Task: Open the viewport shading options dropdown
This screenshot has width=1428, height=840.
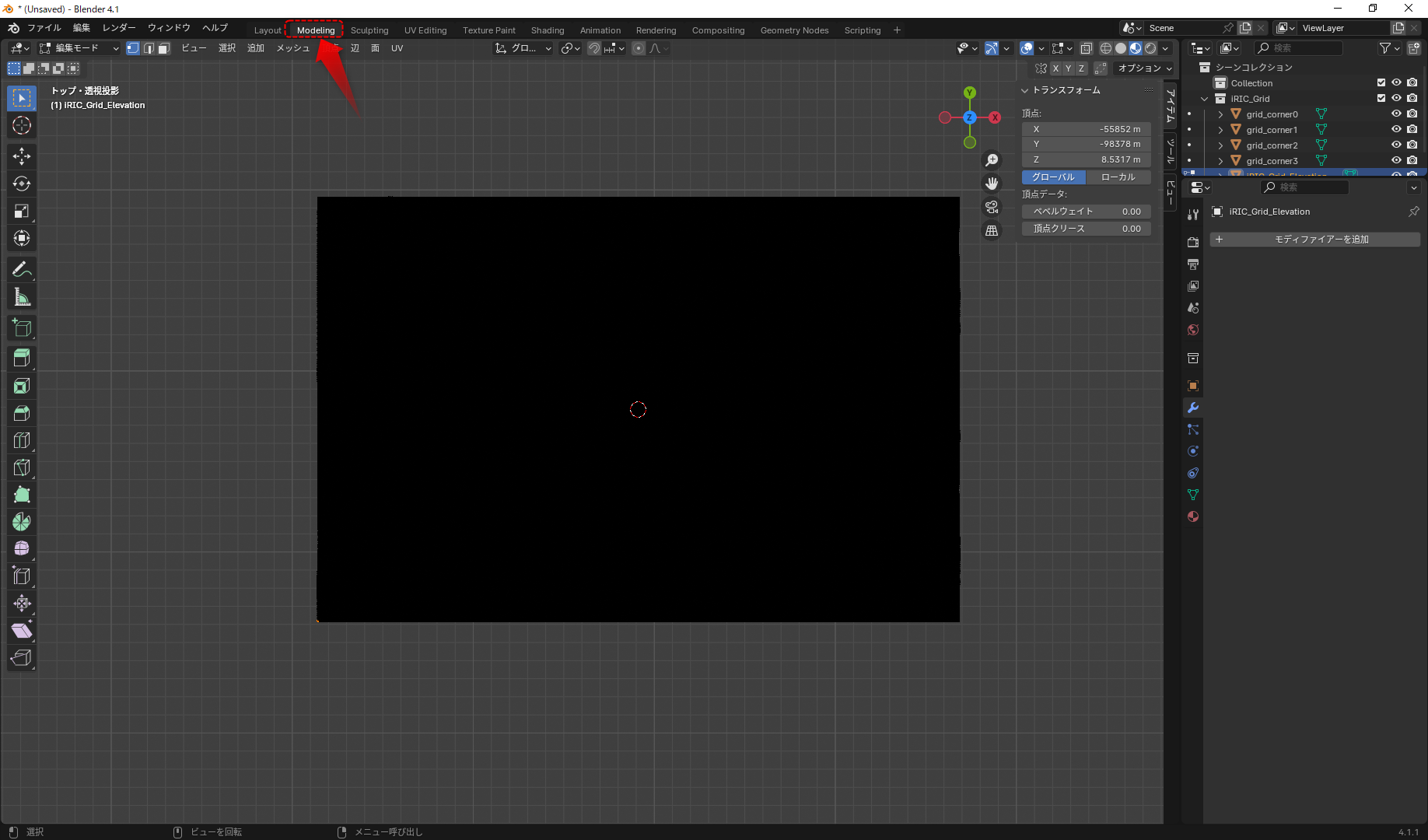Action: click(1165, 48)
